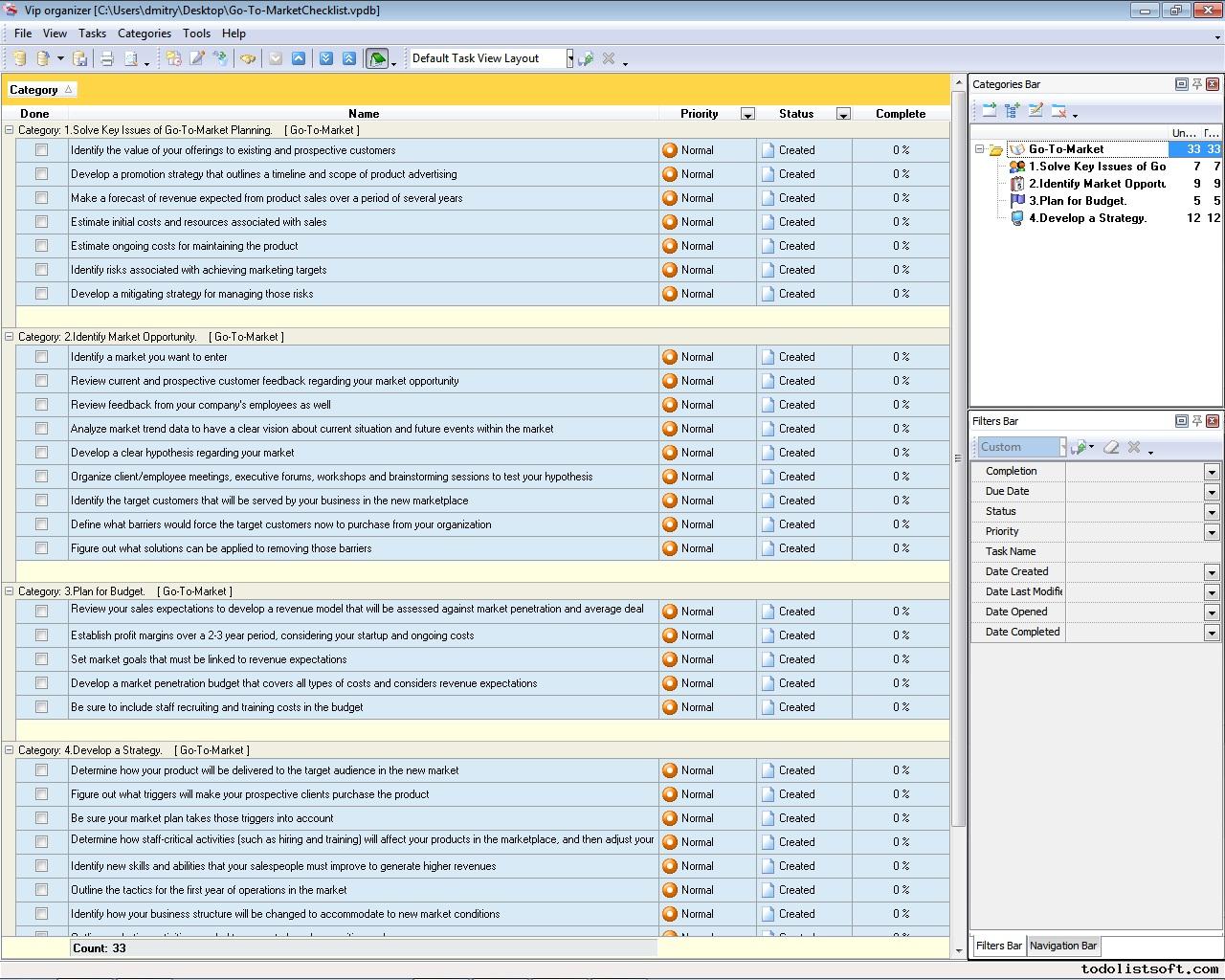Sort by clicking the Name column header

coord(364,114)
